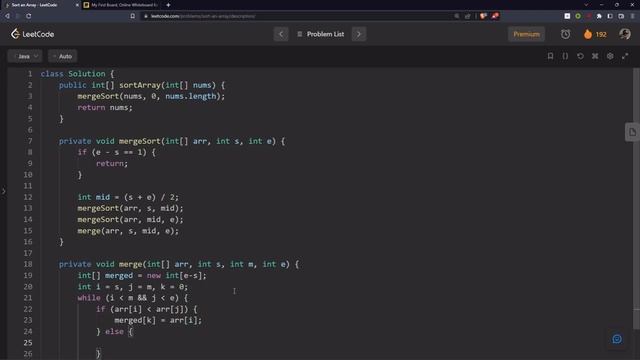Click the streak flame icon
This screenshot has width=640, height=360.
[x=588, y=34]
